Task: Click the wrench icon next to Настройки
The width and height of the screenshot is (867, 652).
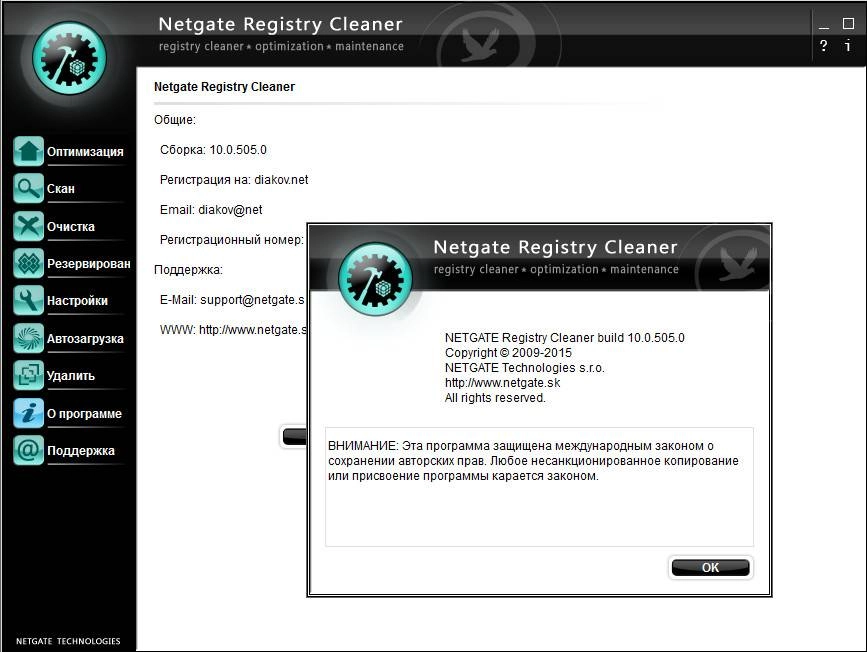Action: click(28, 300)
